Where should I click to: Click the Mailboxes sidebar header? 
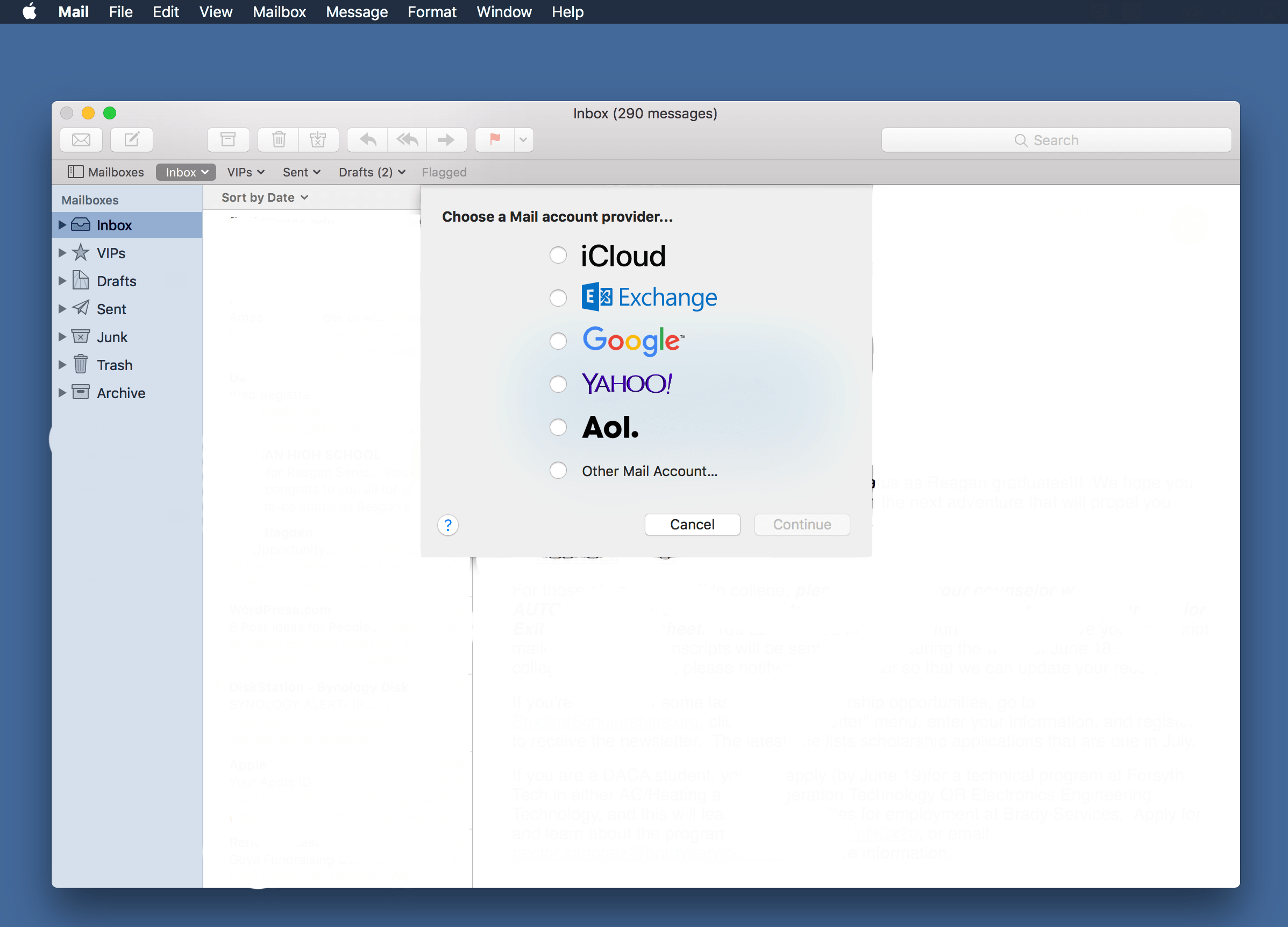coord(90,200)
